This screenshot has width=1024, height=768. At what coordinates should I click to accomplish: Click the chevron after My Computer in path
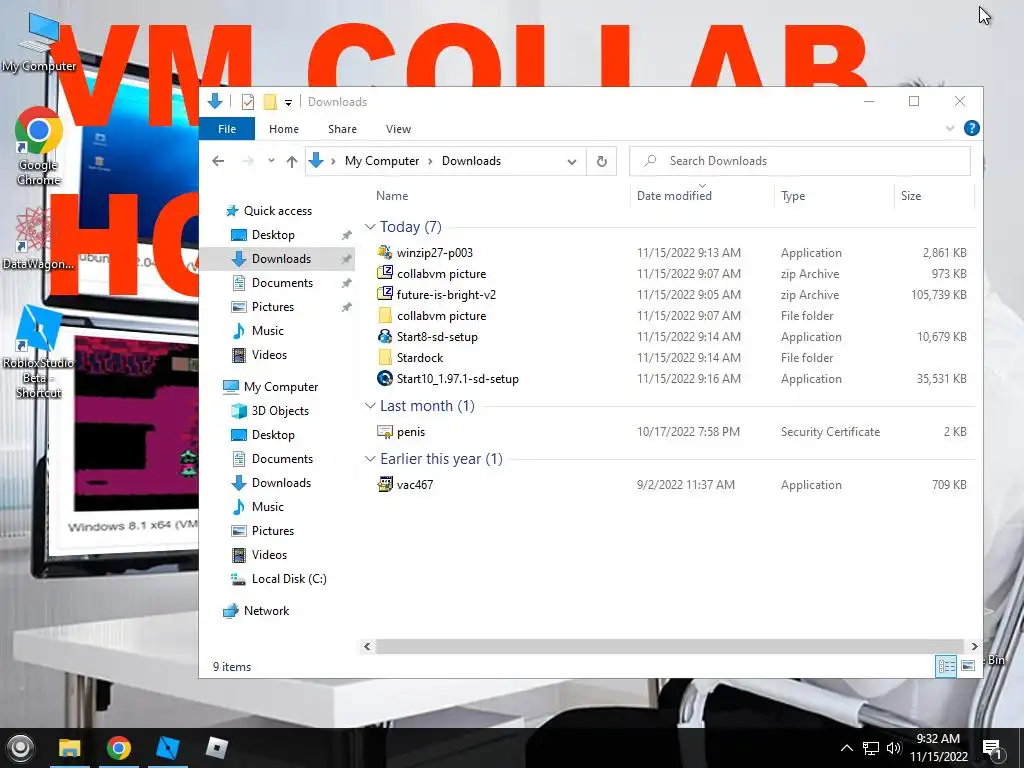pyautogui.click(x=430, y=161)
